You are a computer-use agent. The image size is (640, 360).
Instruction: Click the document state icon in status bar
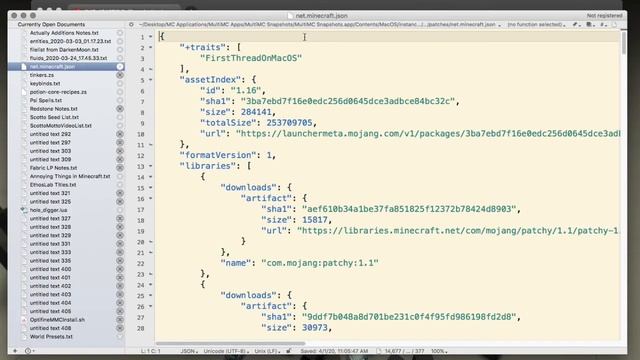(x=289, y=351)
